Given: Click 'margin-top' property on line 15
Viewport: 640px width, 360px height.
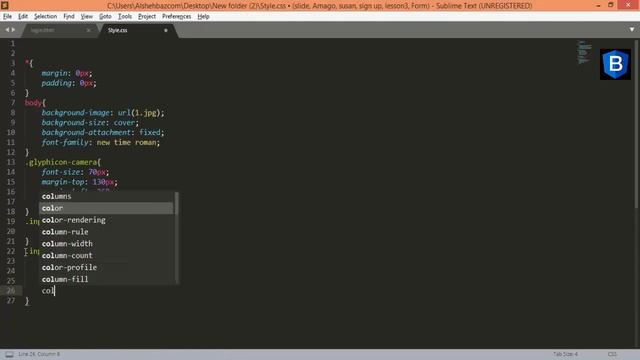Looking at the screenshot, I should pyautogui.click(x=63, y=182).
